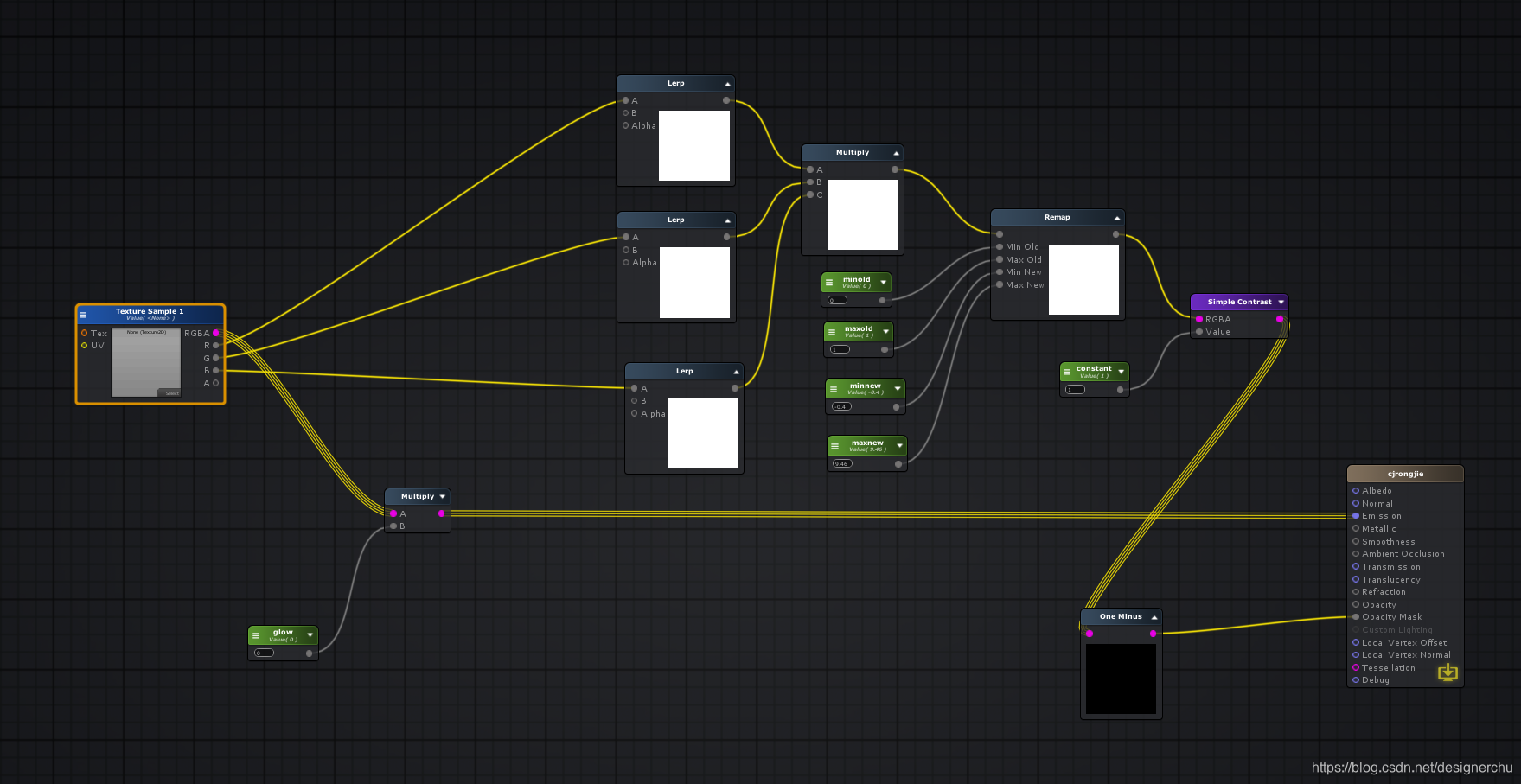
Task: Click the hamburger icon on the glow node
Action: click(256, 635)
